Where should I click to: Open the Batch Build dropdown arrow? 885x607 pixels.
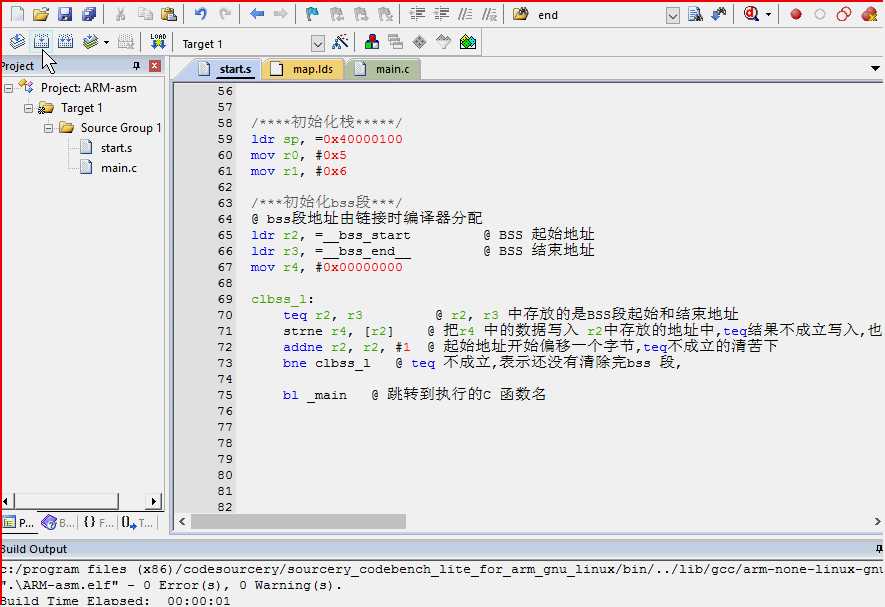[x=106, y=42]
